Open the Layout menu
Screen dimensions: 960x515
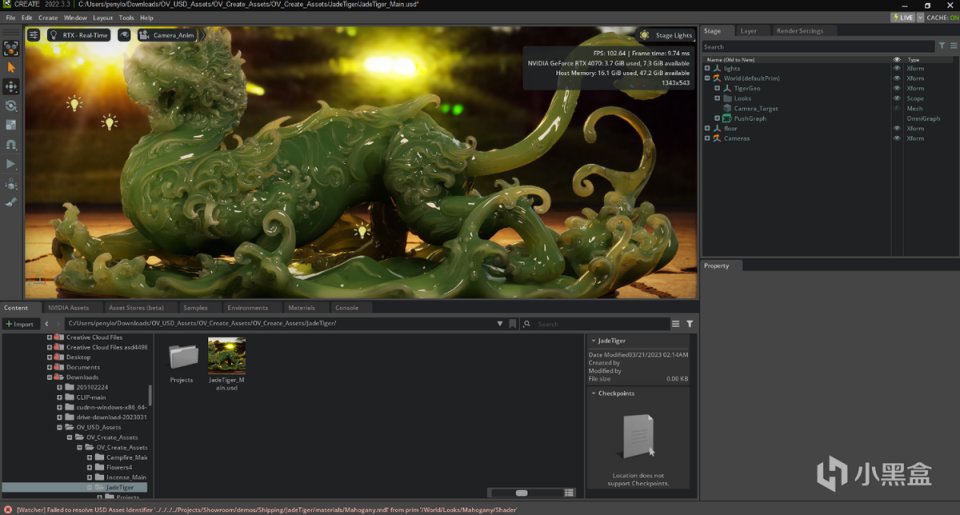(x=103, y=18)
